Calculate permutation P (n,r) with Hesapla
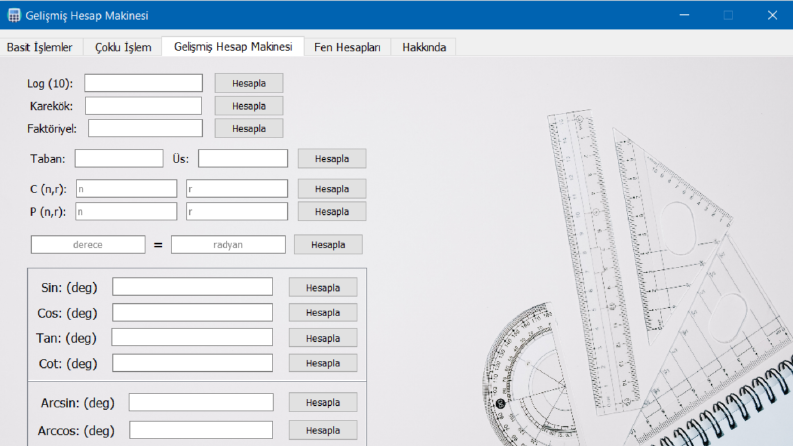Image resolution: width=793 pixels, height=446 pixels. coord(332,211)
